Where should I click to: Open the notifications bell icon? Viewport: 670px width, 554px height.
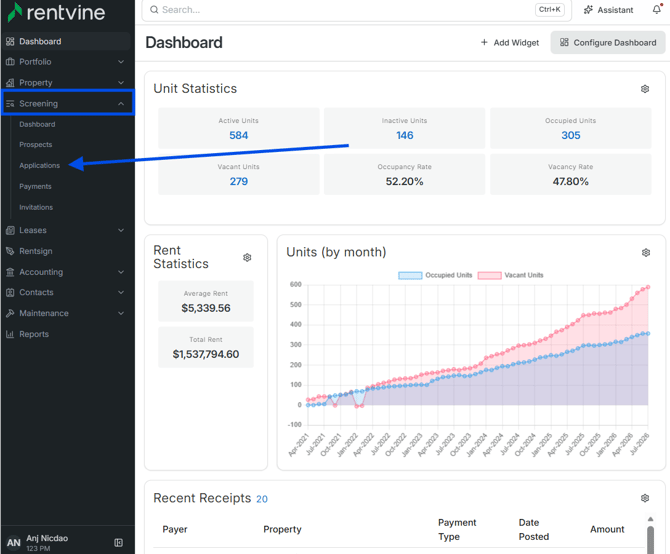(657, 9)
